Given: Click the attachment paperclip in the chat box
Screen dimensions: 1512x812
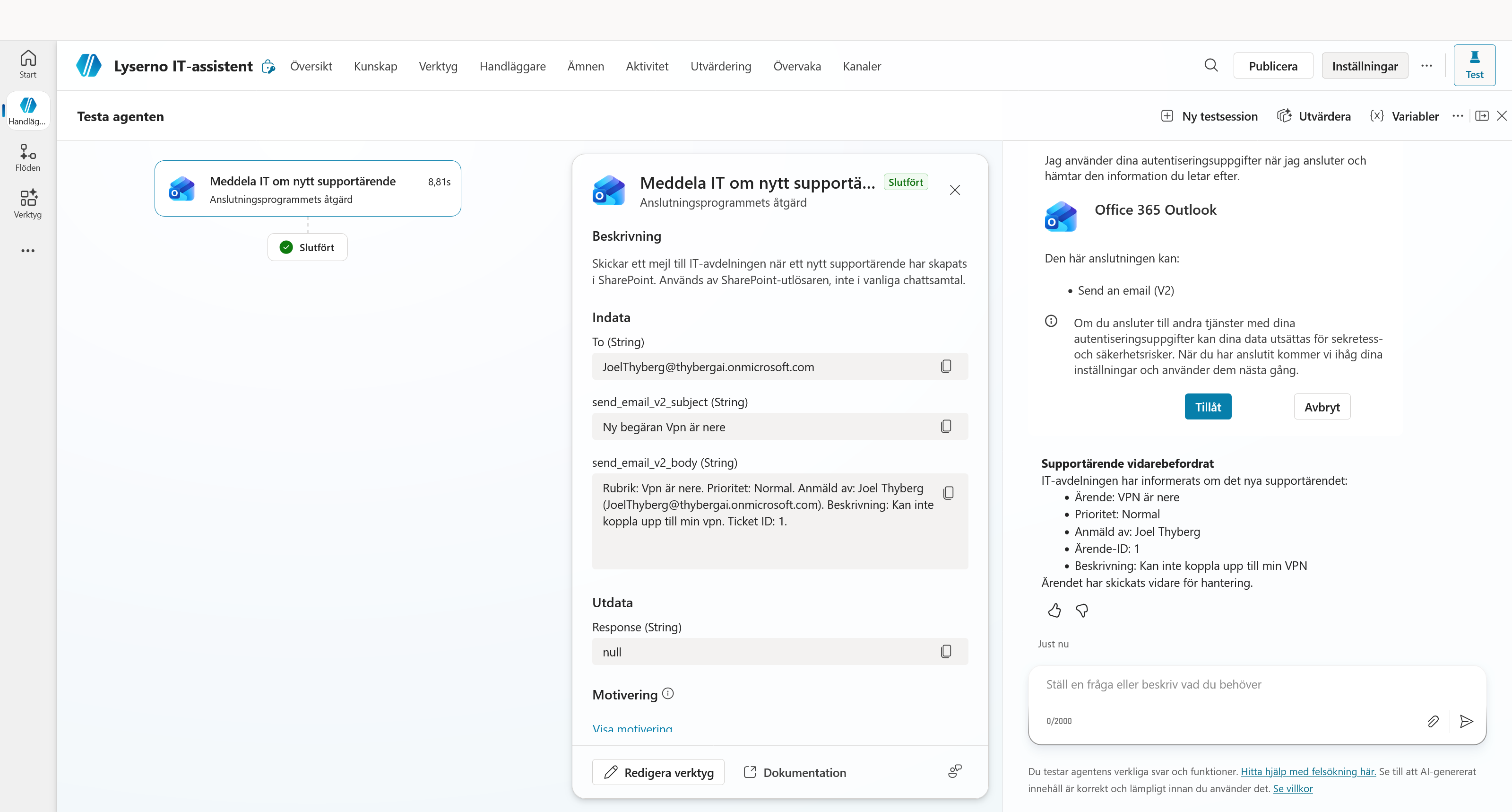Looking at the screenshot, I should pyautogui.click(x=1433, y=721).
